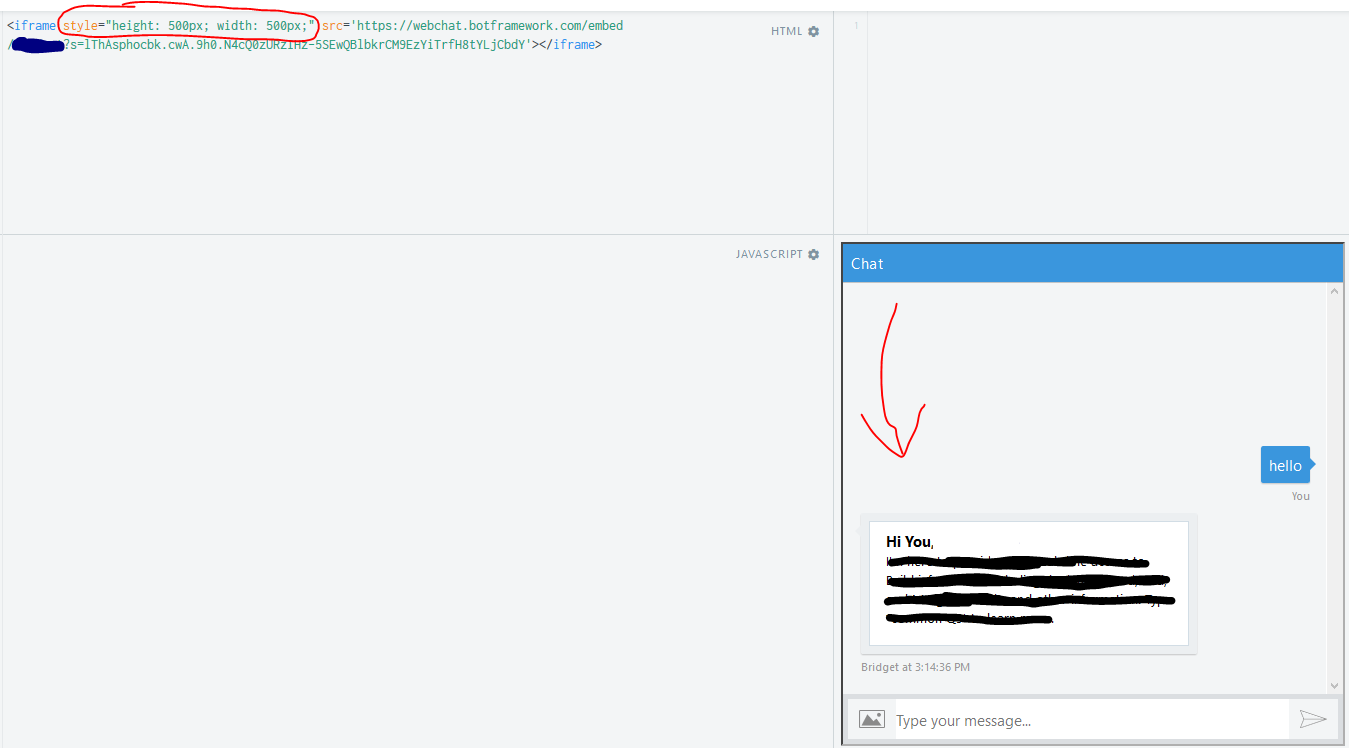Click the 'You' sender label
The height and width of the screenshot is (748, 1349).
[x=1300, y=495]
